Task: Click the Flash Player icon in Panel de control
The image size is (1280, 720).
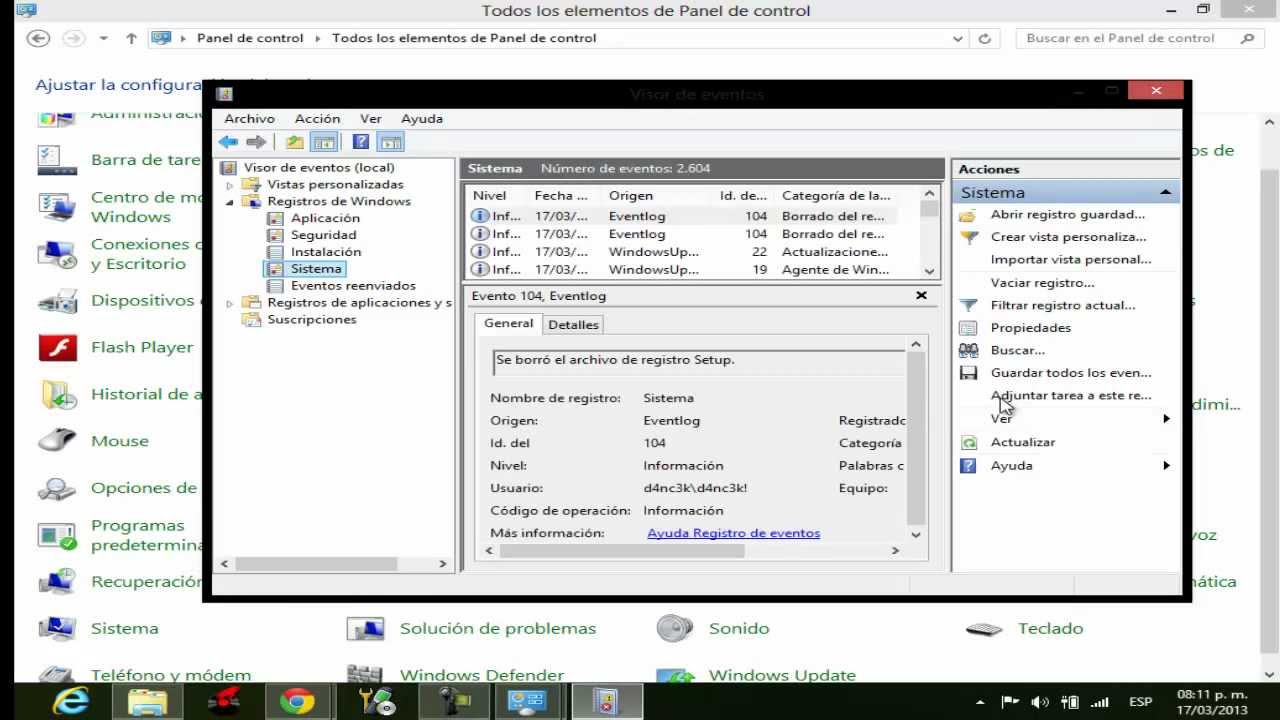Action: (x=58, y=347)
